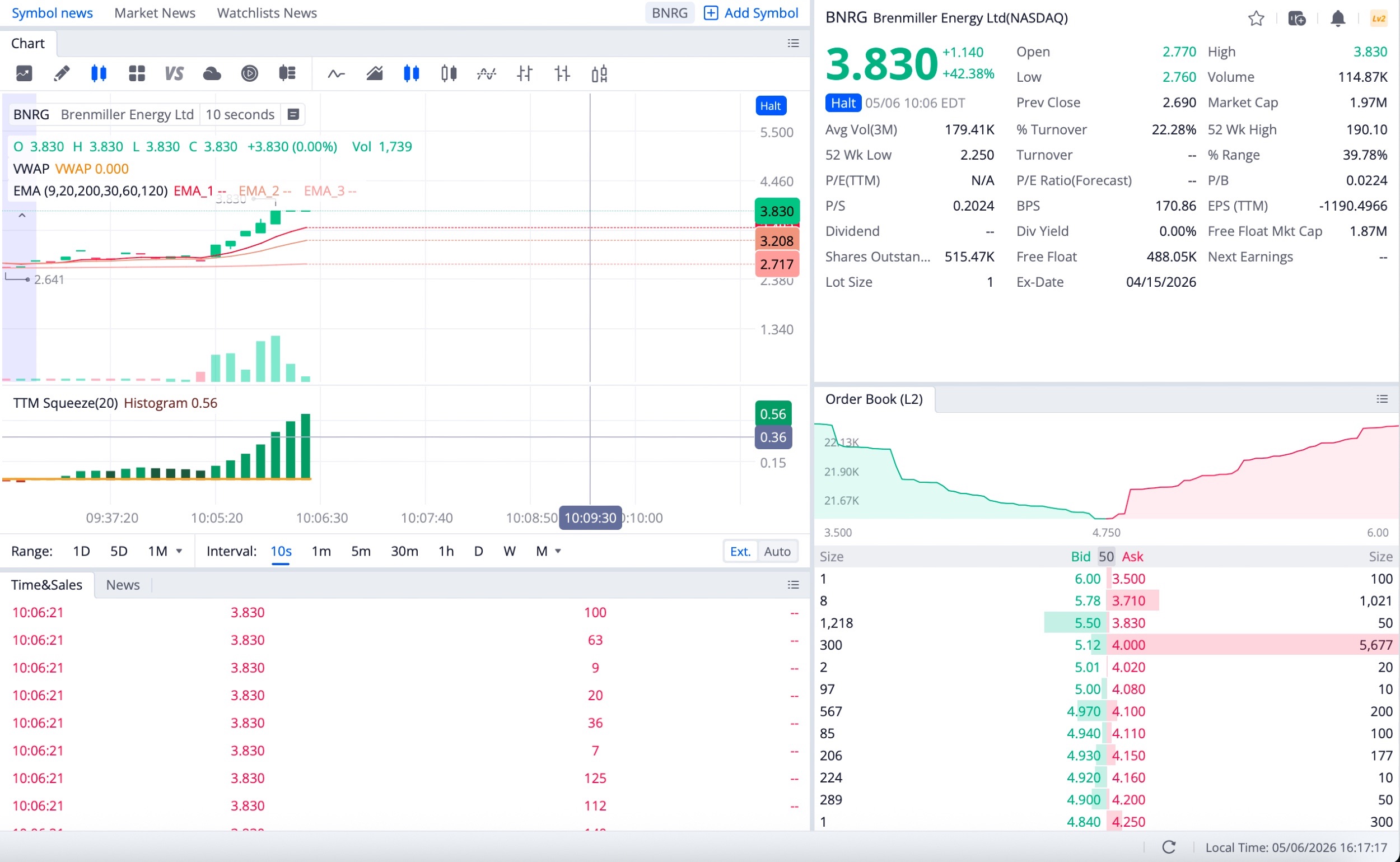The width and height of the screenshot is (1400, 862).
Task: Click the Halt status tag under the price
Action: pos(843,102)
